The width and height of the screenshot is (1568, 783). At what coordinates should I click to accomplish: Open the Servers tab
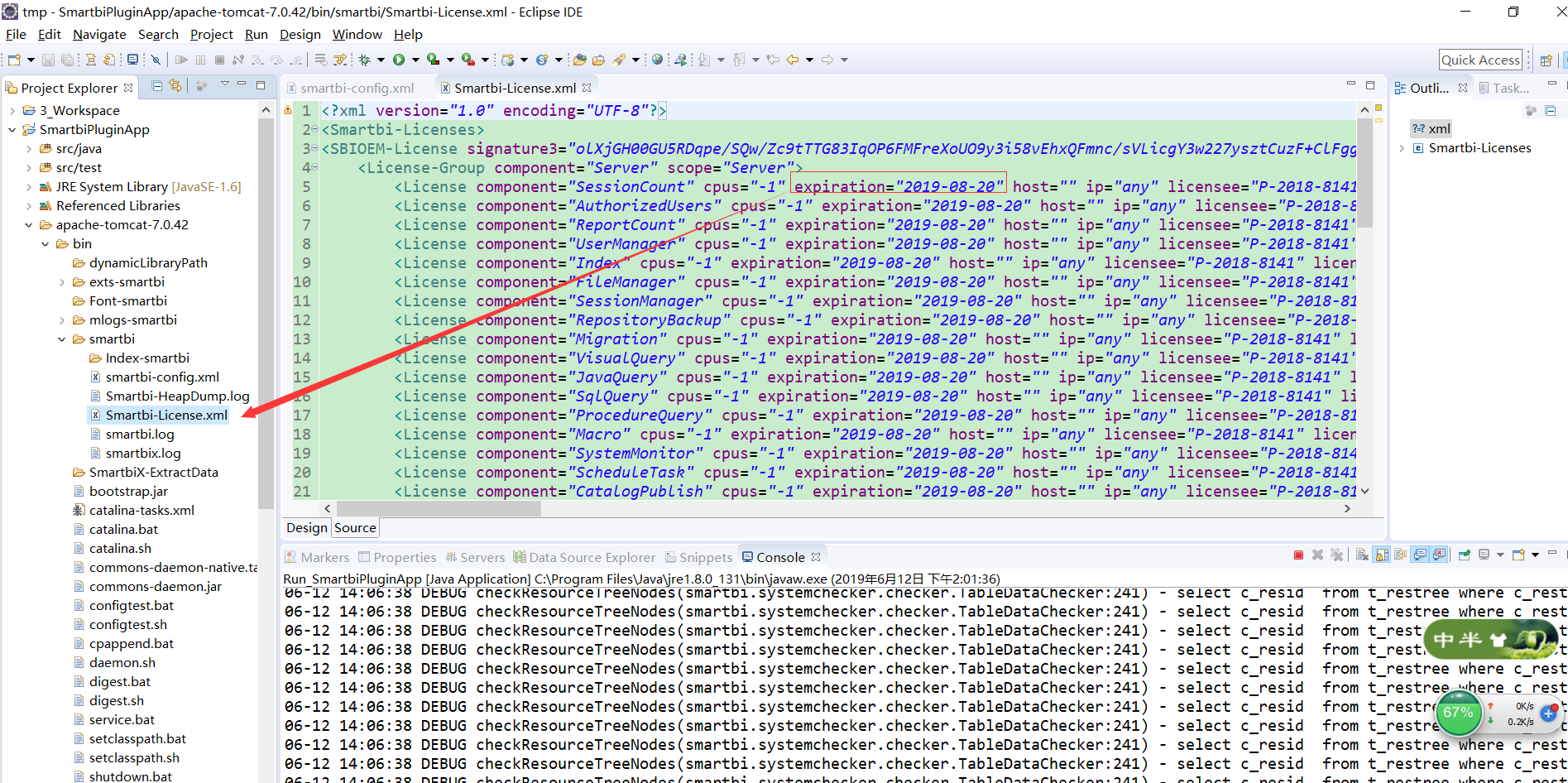tap(475, 557)
